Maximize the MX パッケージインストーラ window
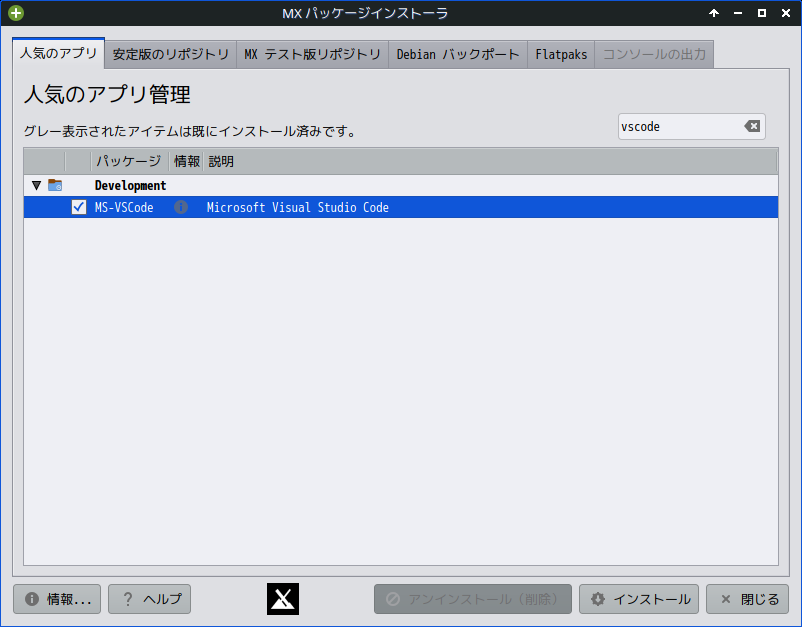Image resolution: width=802 pixels, height=627 pixels. [762, 13]
